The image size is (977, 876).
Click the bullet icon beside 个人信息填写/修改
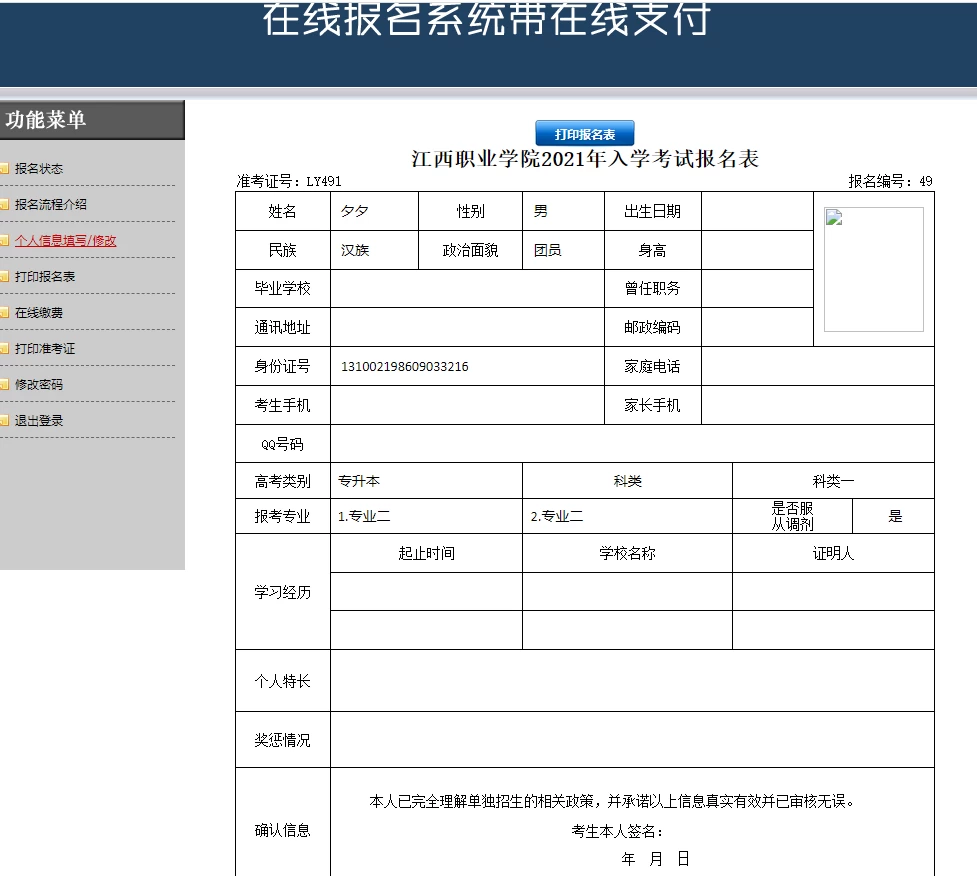(x=5, y=241)
